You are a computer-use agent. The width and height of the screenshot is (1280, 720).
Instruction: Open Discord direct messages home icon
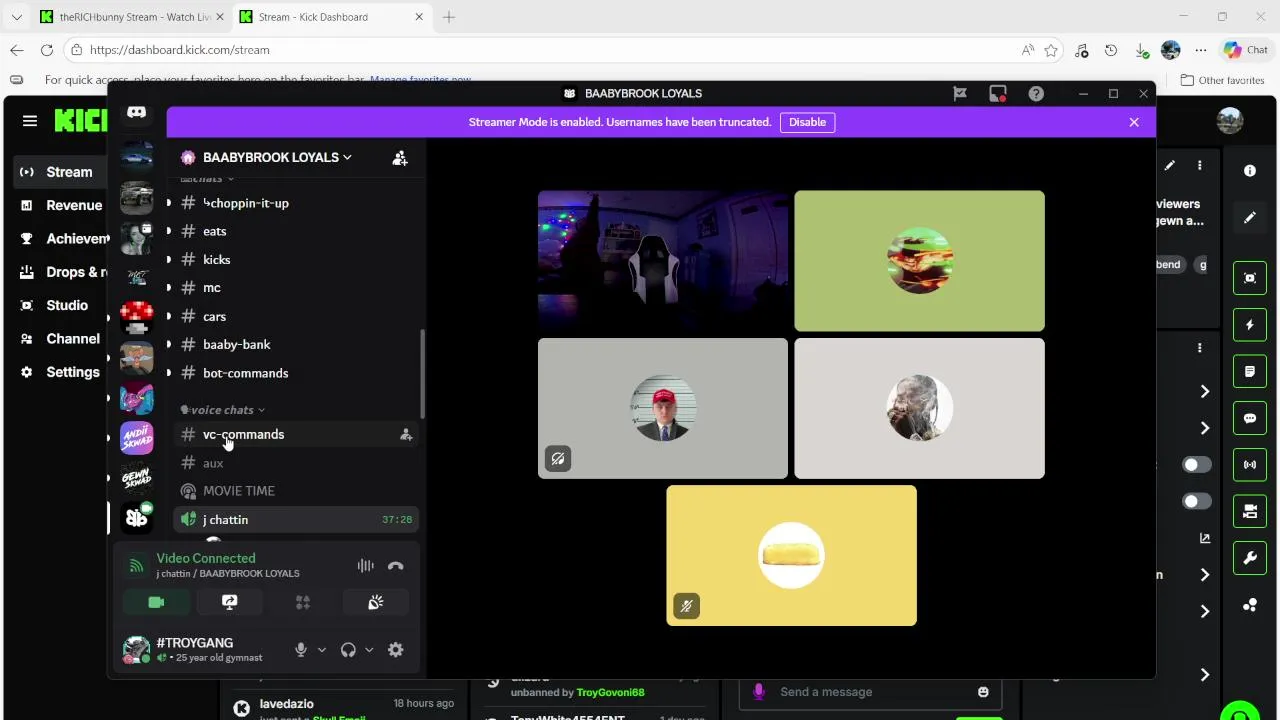(137, 113)
